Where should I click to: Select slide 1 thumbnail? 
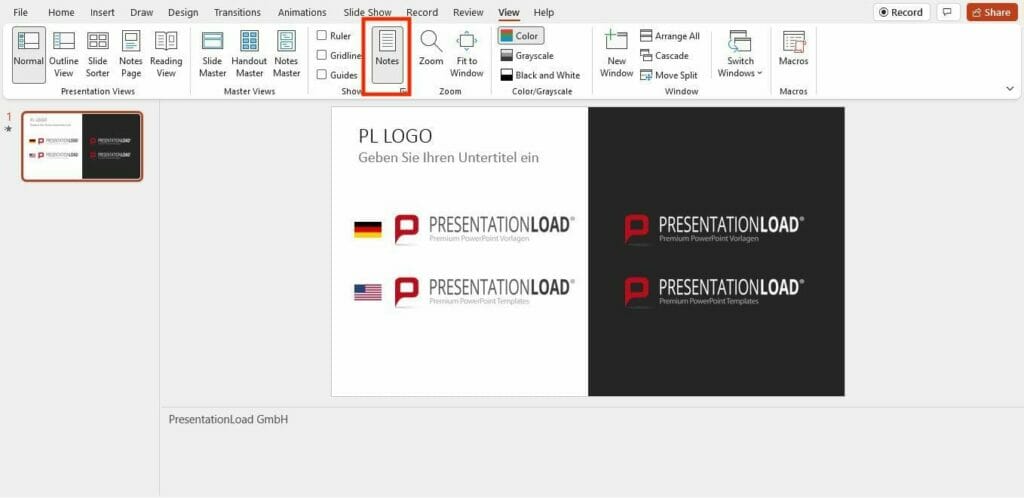82,146
